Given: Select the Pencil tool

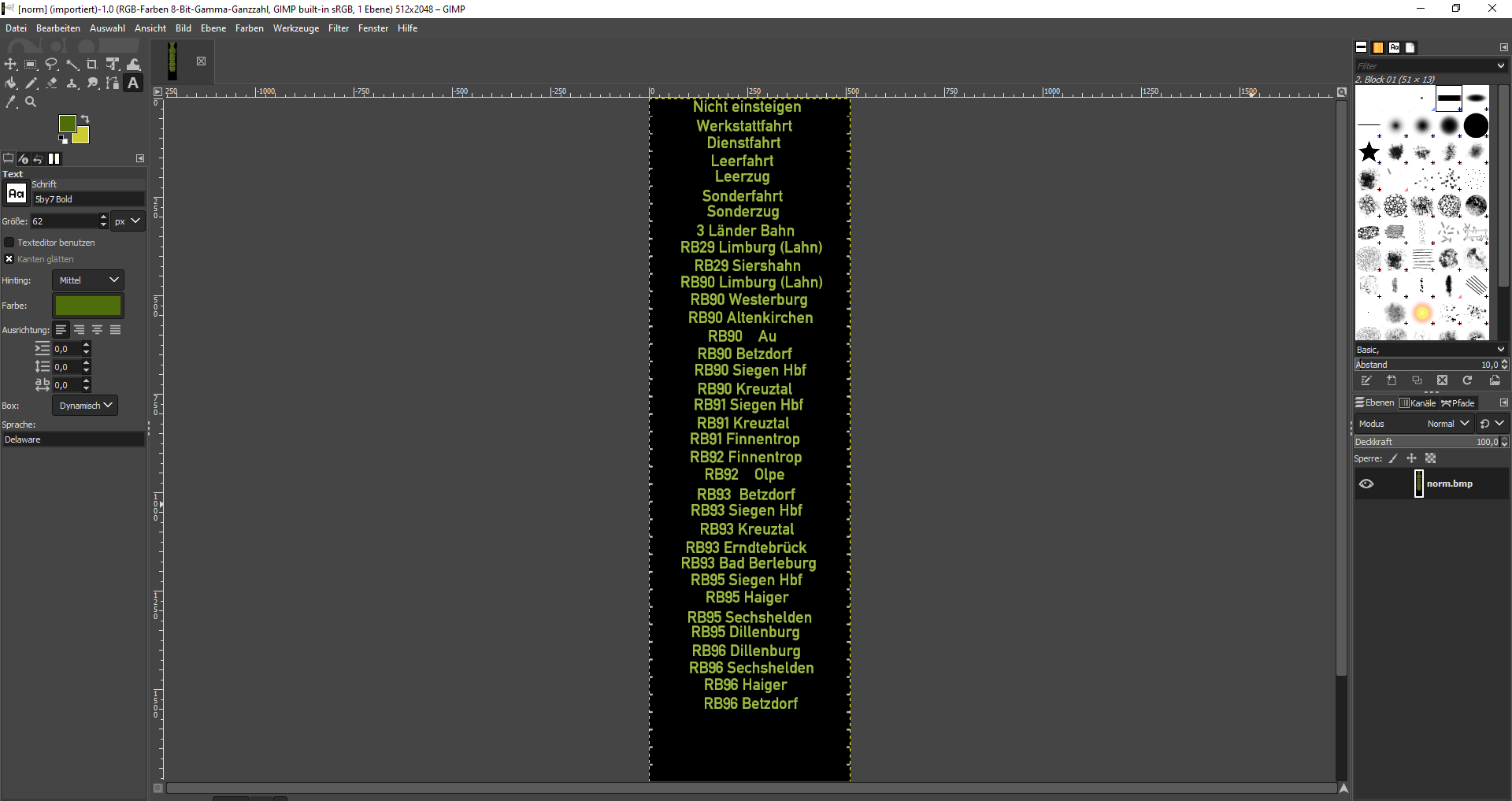Looking at the screenshot, I should pos(31,83).
